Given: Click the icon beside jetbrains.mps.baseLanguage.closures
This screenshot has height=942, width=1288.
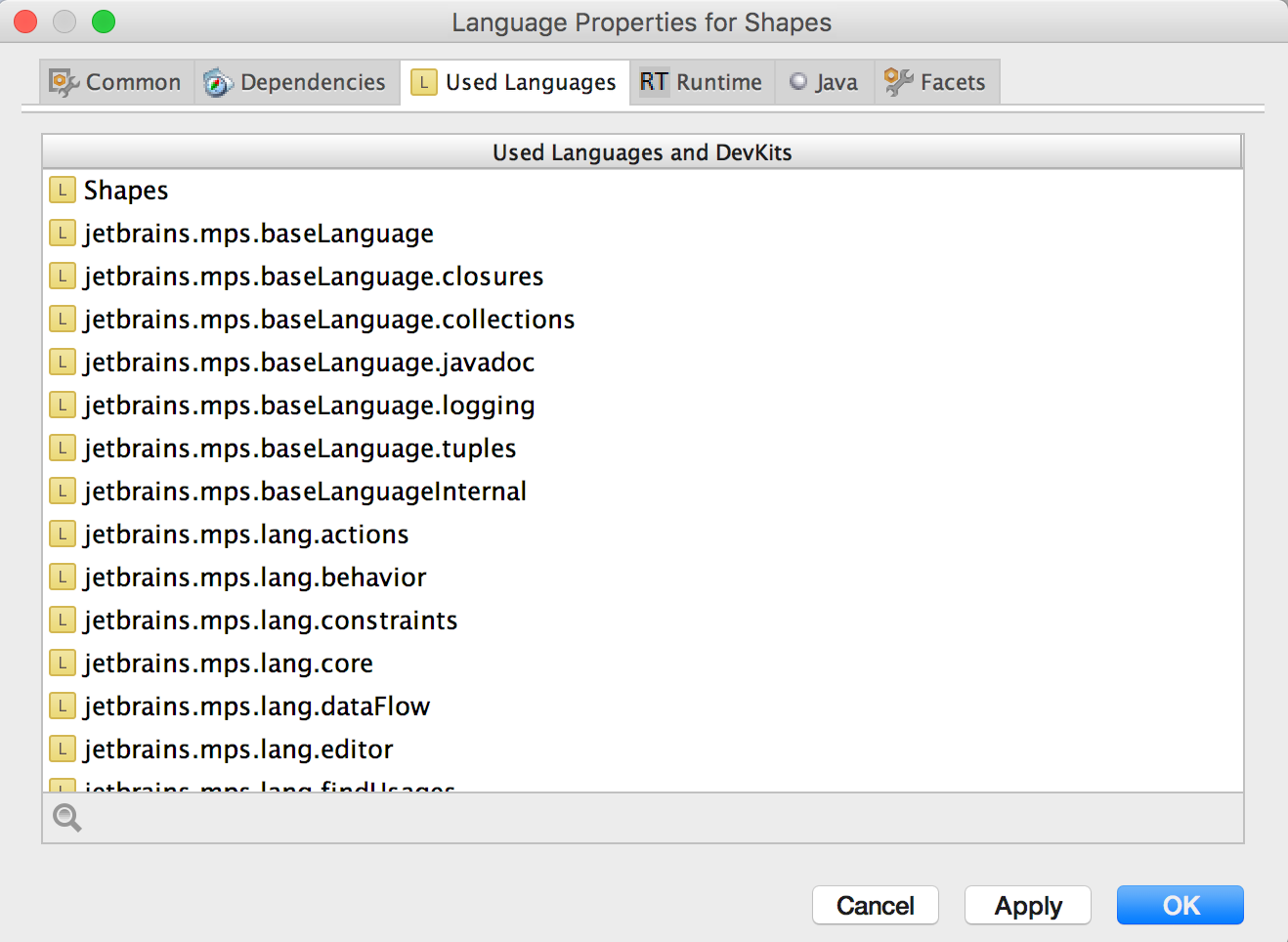Looking at the screenshot, I should pyautogui.click(x=63, y=276).
